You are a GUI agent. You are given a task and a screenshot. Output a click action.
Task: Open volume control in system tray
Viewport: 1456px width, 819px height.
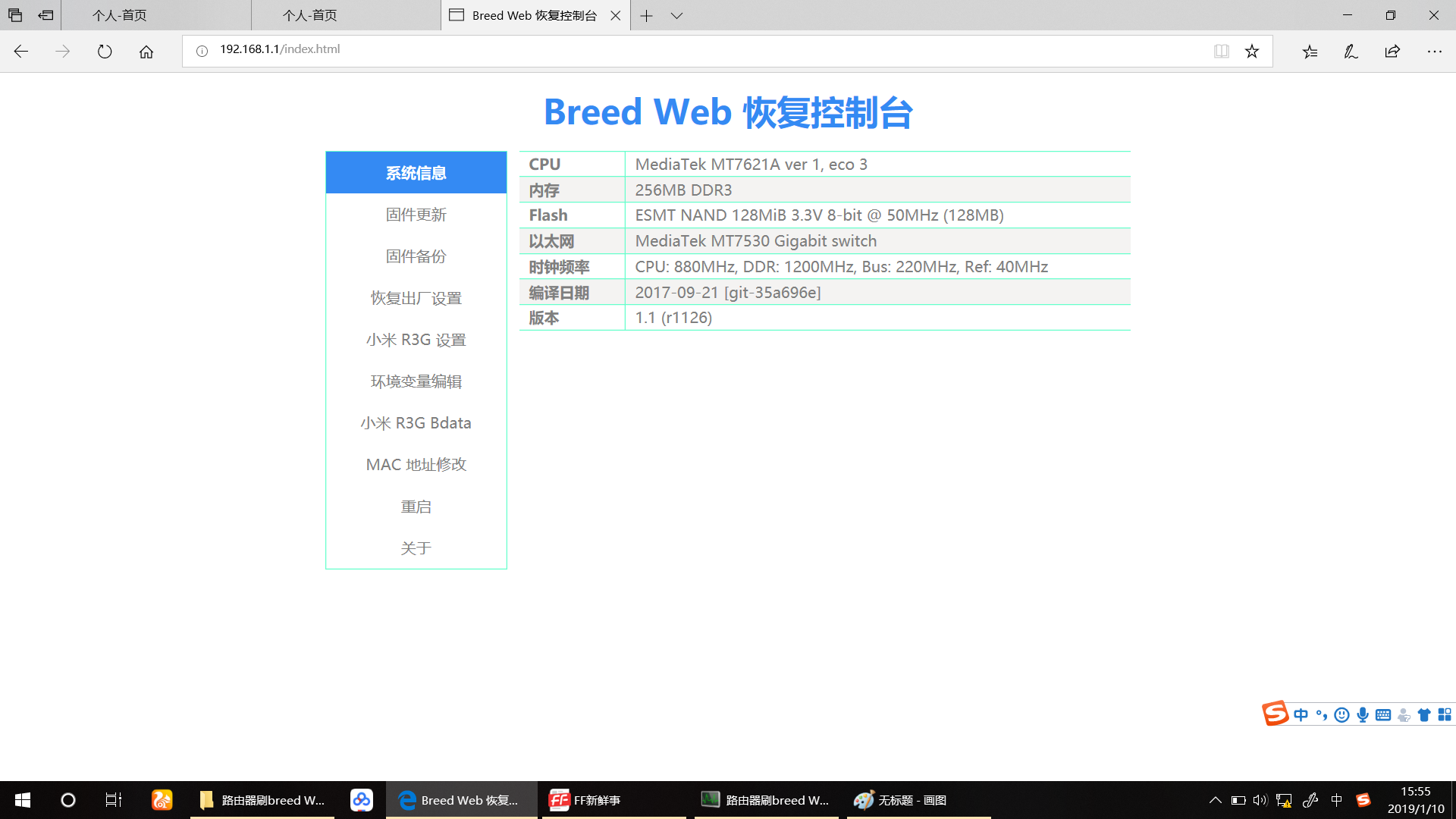(1260, 800)
